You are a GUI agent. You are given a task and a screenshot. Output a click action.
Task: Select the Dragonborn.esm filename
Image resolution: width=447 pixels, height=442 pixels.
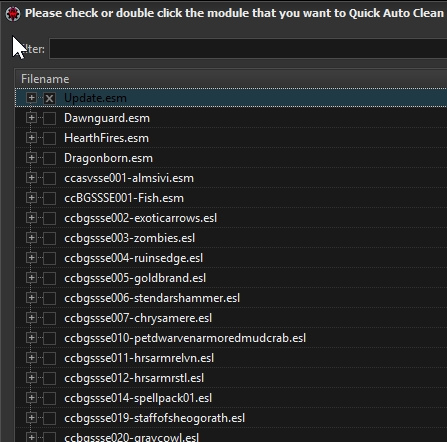click(108, 158)
